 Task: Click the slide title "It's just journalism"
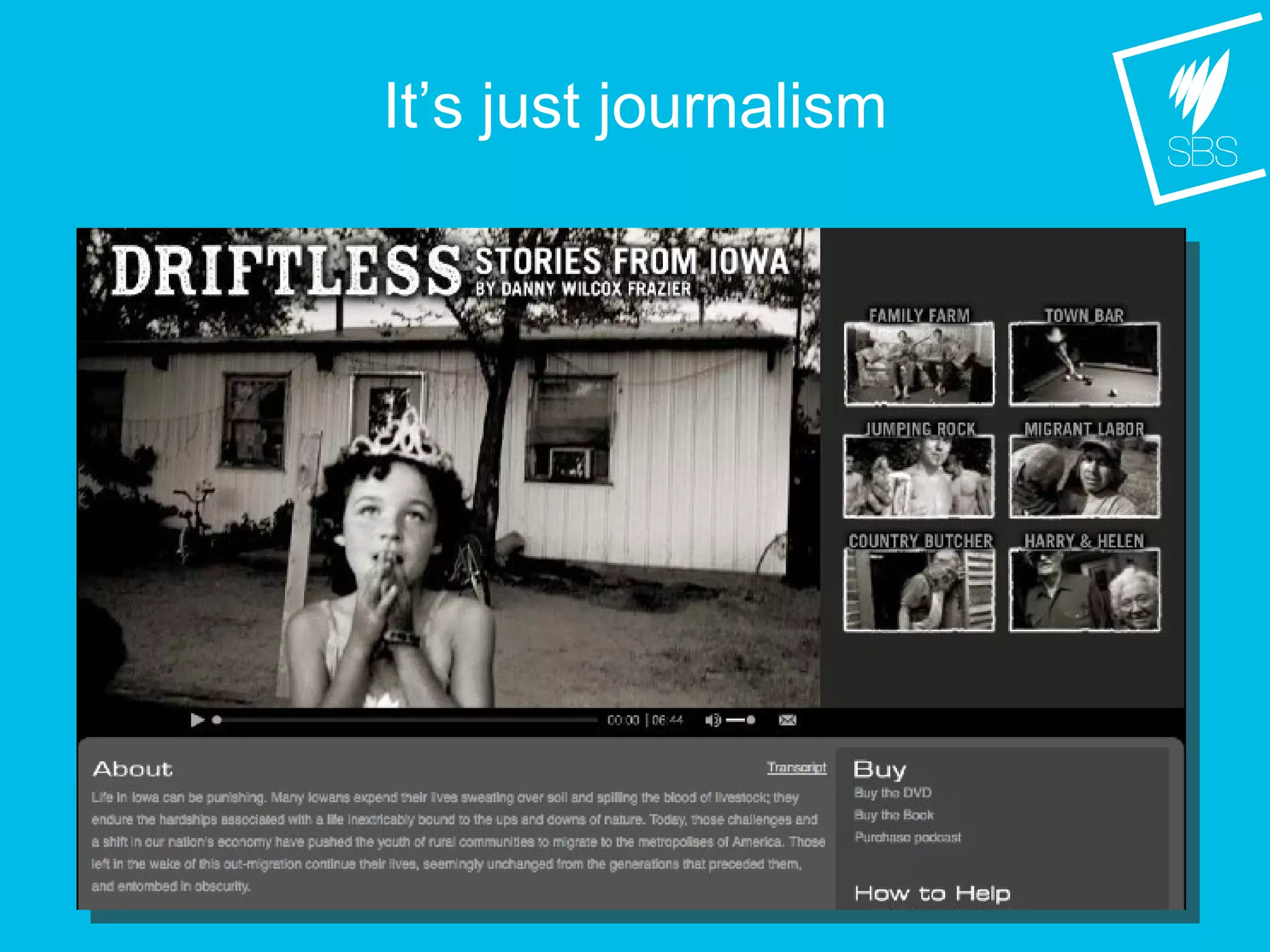pyautogui.click(x=634, y=106)
